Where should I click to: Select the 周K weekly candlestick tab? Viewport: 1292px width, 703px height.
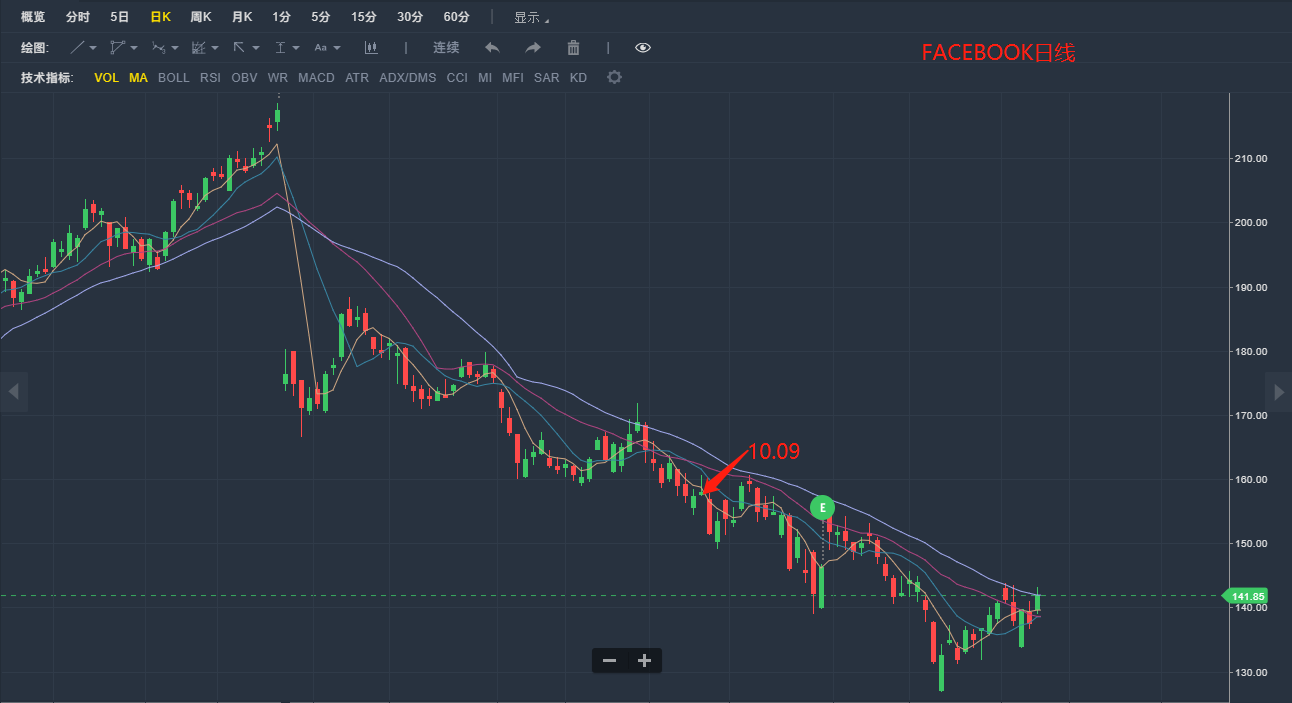pyautogui.click(x=201, y=17)
